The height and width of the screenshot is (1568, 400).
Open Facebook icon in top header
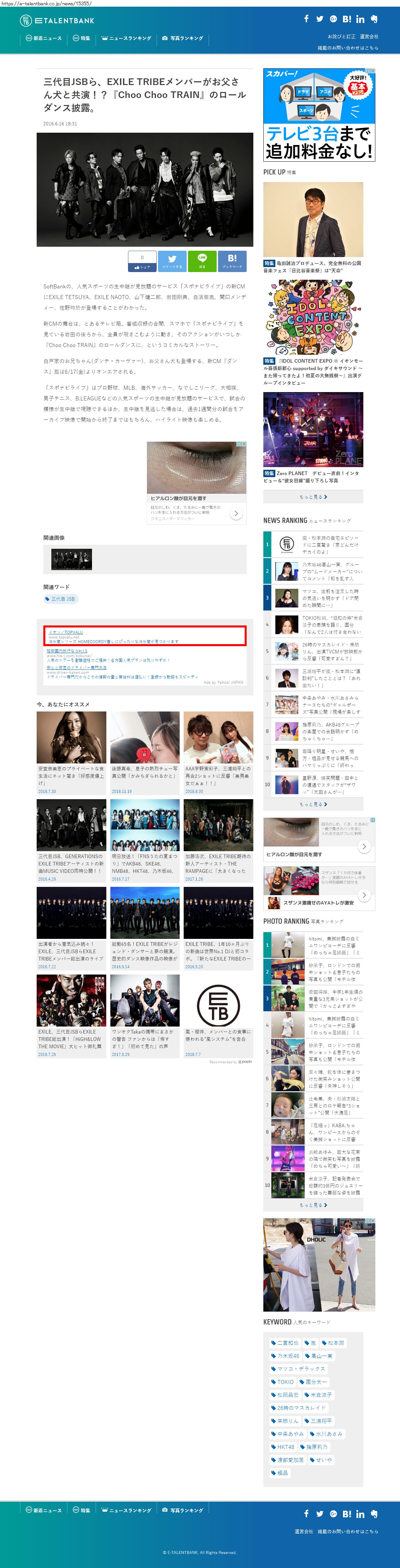coord(306,19)
